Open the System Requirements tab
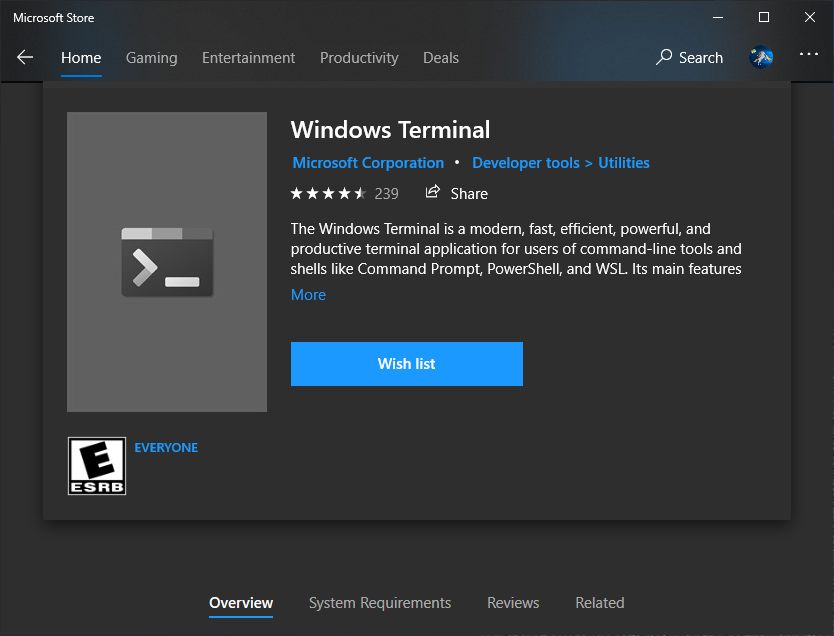 click(x=380, y=602)
